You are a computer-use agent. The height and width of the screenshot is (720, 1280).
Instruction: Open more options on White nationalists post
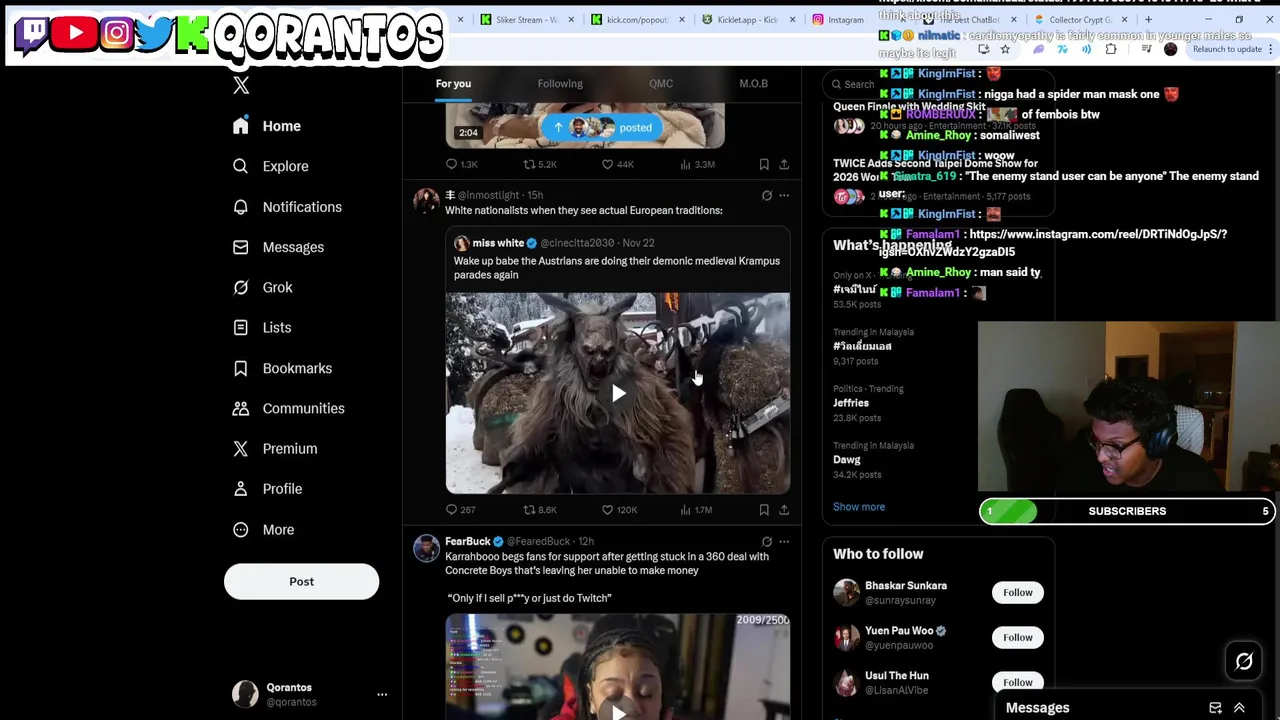point(784,196)
